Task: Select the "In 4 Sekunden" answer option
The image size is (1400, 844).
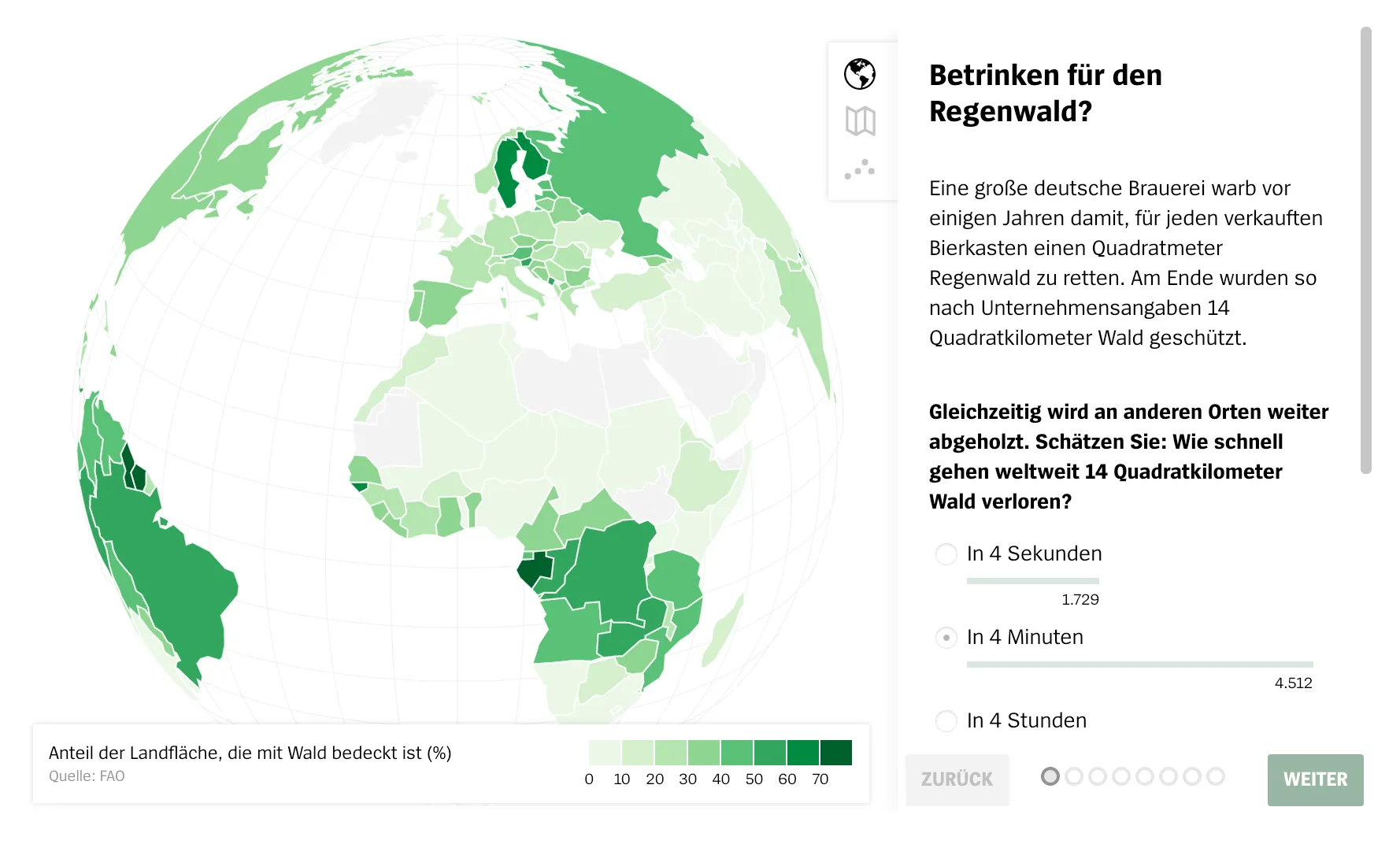Action: click(x=945, y=553)
